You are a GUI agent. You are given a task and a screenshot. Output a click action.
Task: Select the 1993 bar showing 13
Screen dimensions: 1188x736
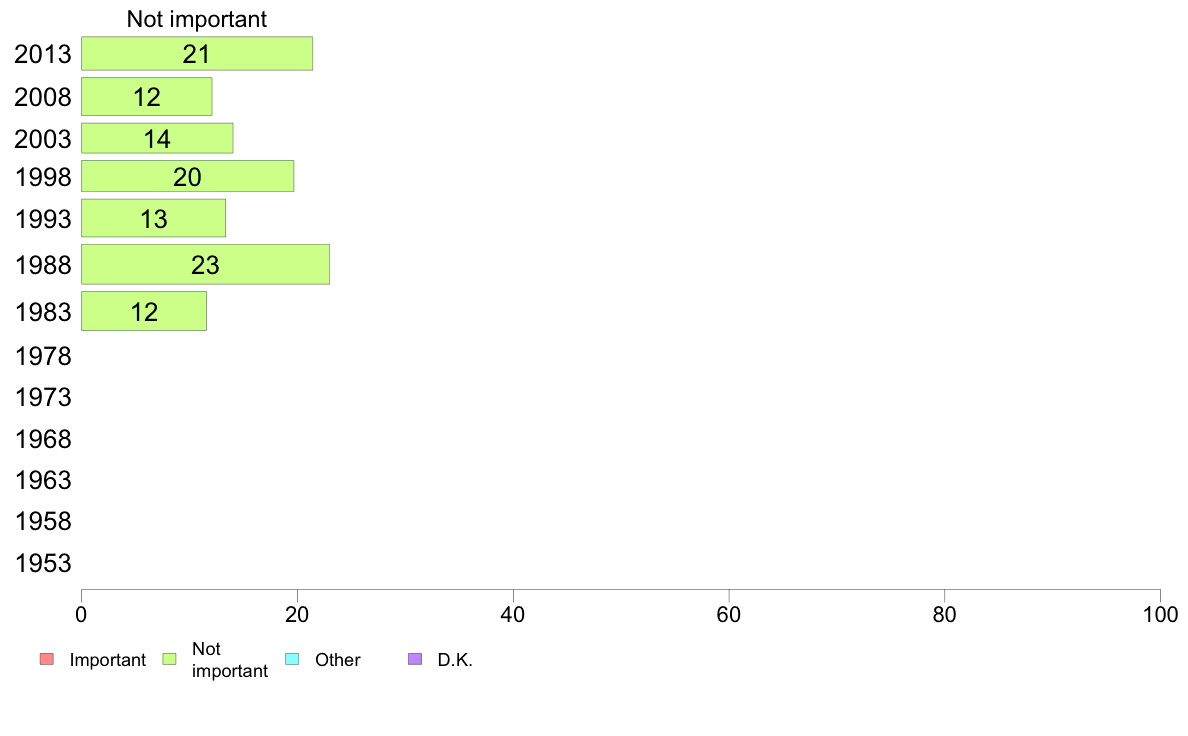[x=153, y=218]
